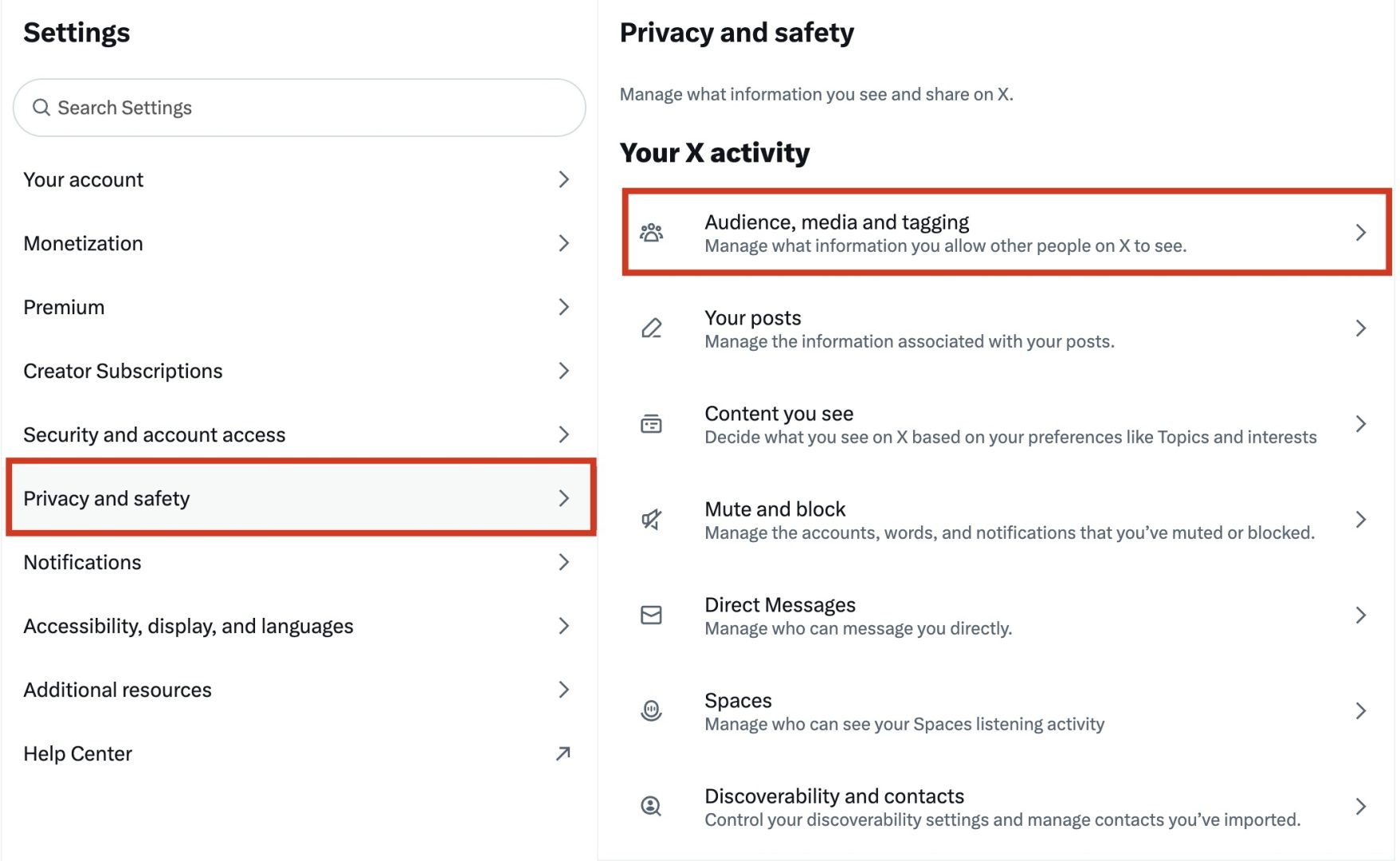Click the Content you see card icon
The width and height of the screenshot is (1400, 861).
(x=652, y=423)
